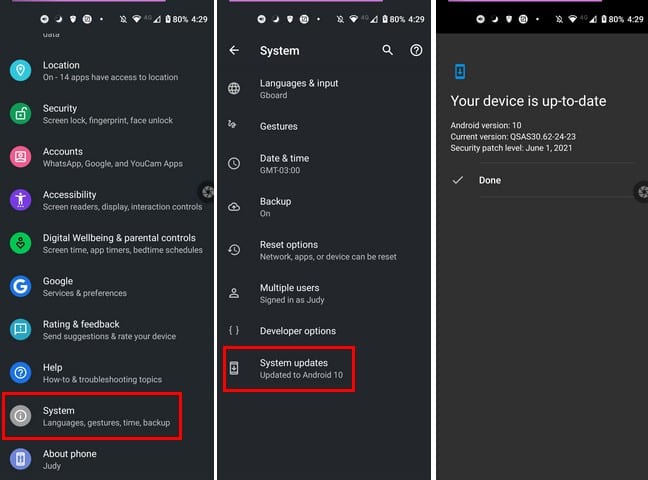Open Security settings
Viewport: 648px width, 480px height.
click(107, 114)
